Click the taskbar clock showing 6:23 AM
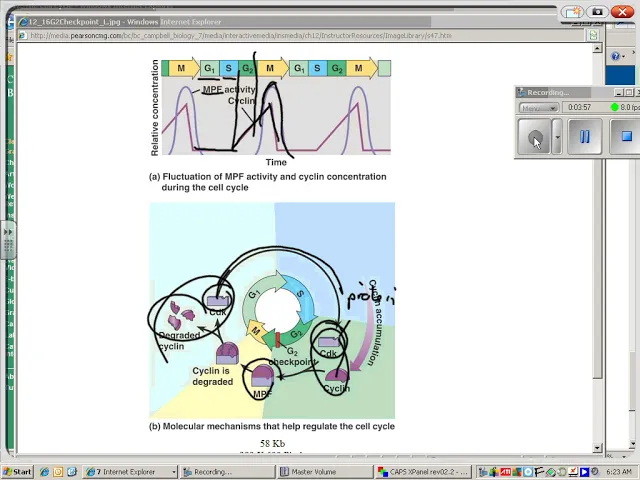This screenshot has height=480, width=640. [x=619, y=472]
